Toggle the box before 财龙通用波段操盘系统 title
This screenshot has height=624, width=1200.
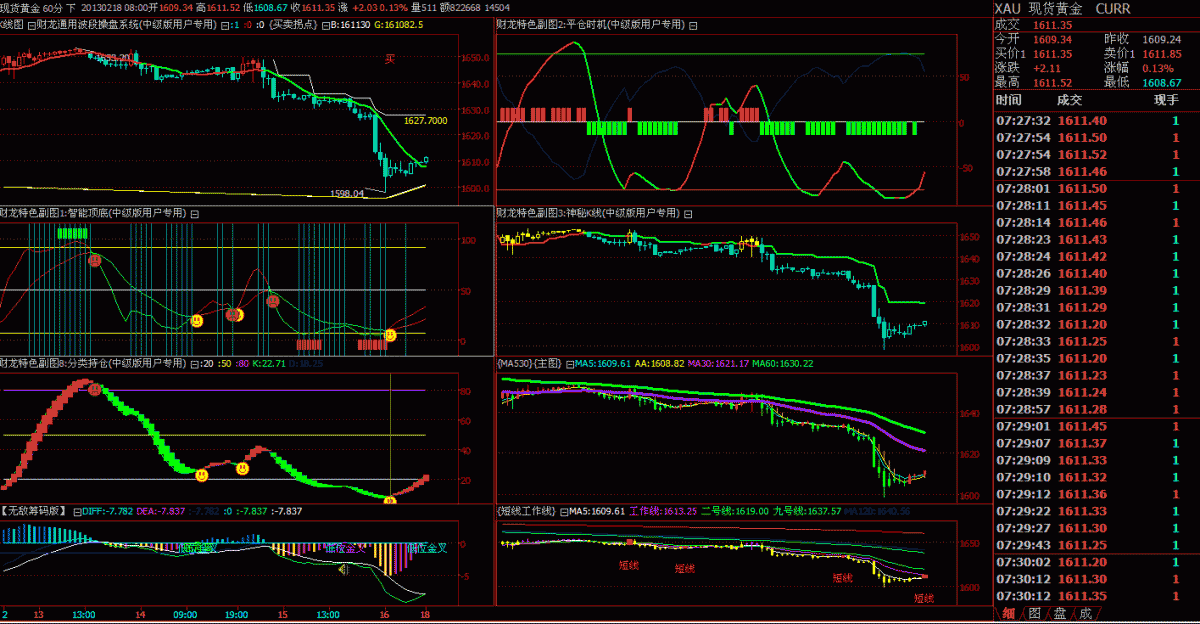click(x=33, y=24)
